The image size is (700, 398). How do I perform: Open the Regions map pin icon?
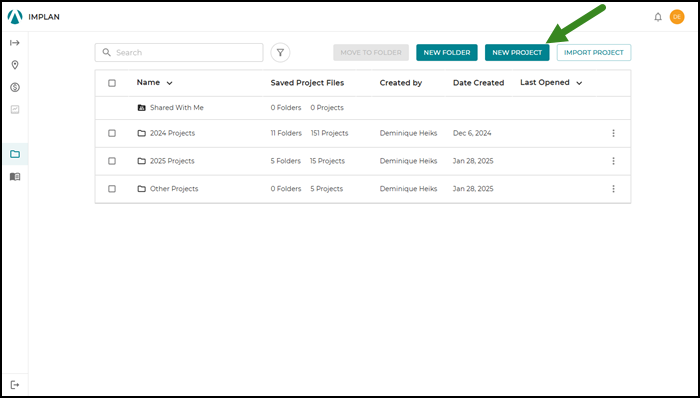point(15,65)
